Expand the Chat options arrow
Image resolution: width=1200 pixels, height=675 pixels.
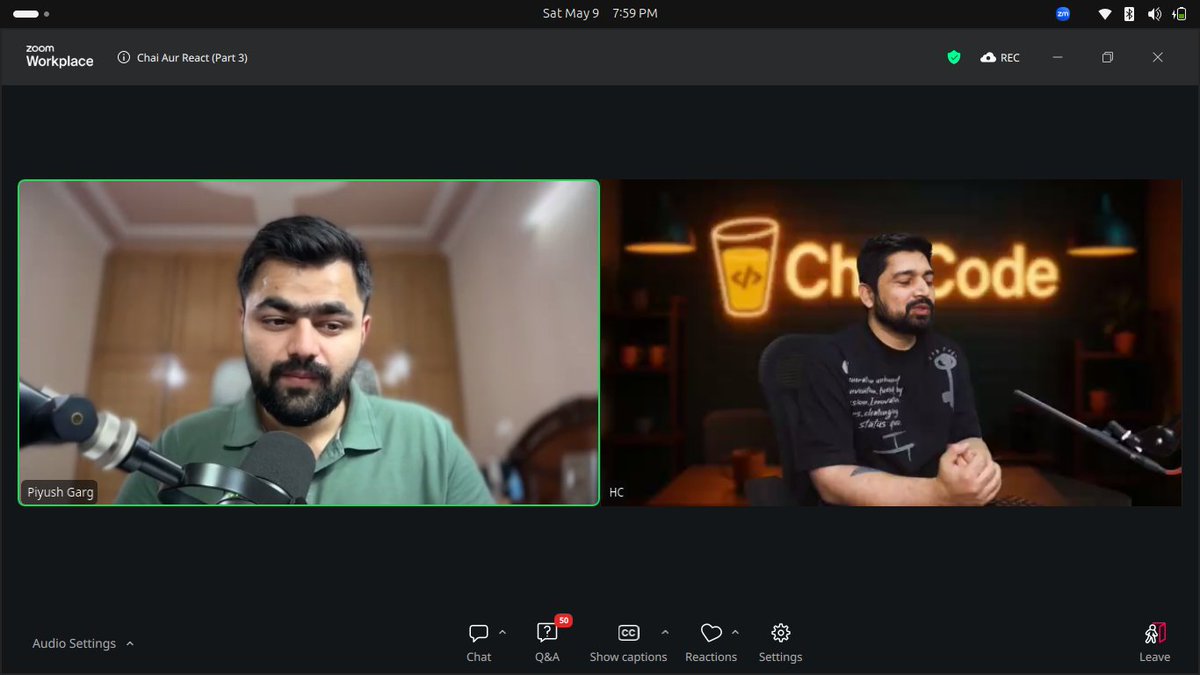502,632
